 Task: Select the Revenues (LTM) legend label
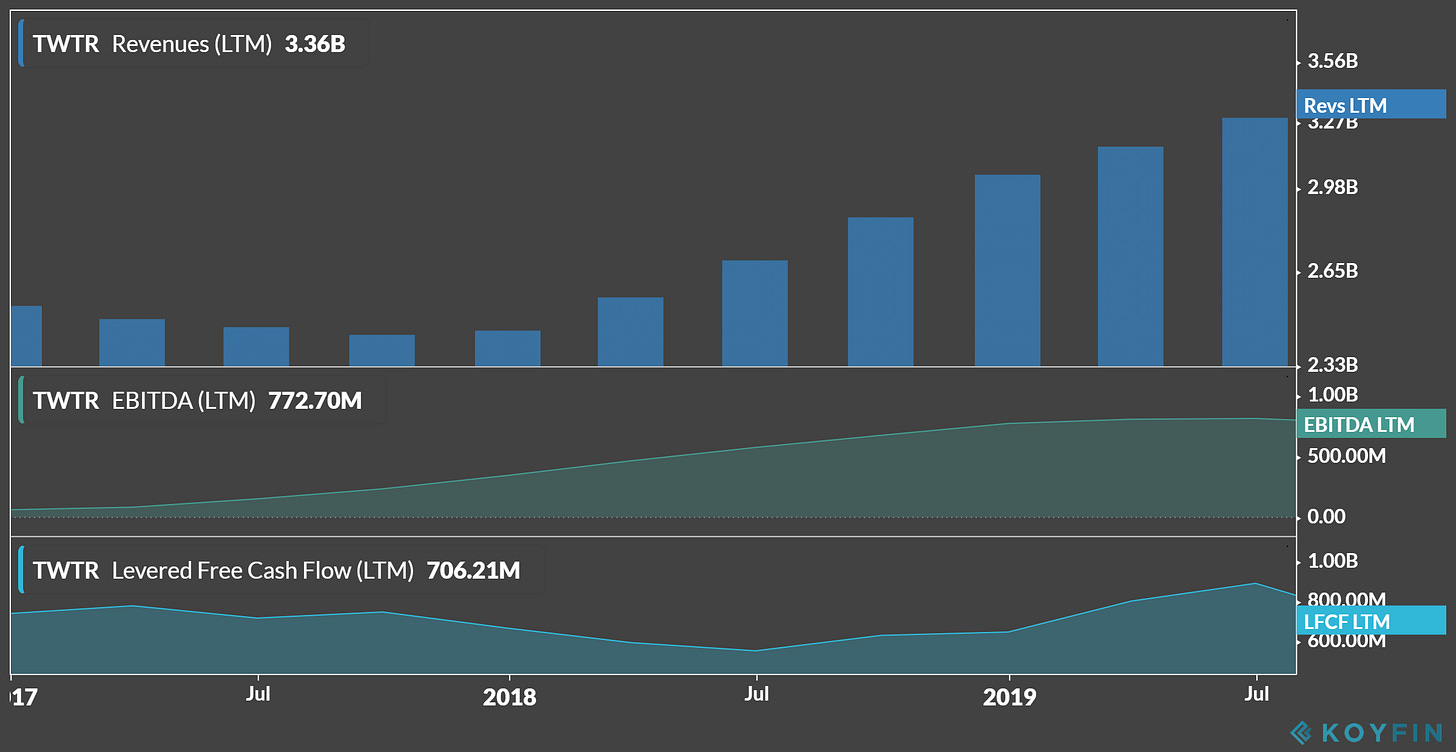tap(192, 44)
